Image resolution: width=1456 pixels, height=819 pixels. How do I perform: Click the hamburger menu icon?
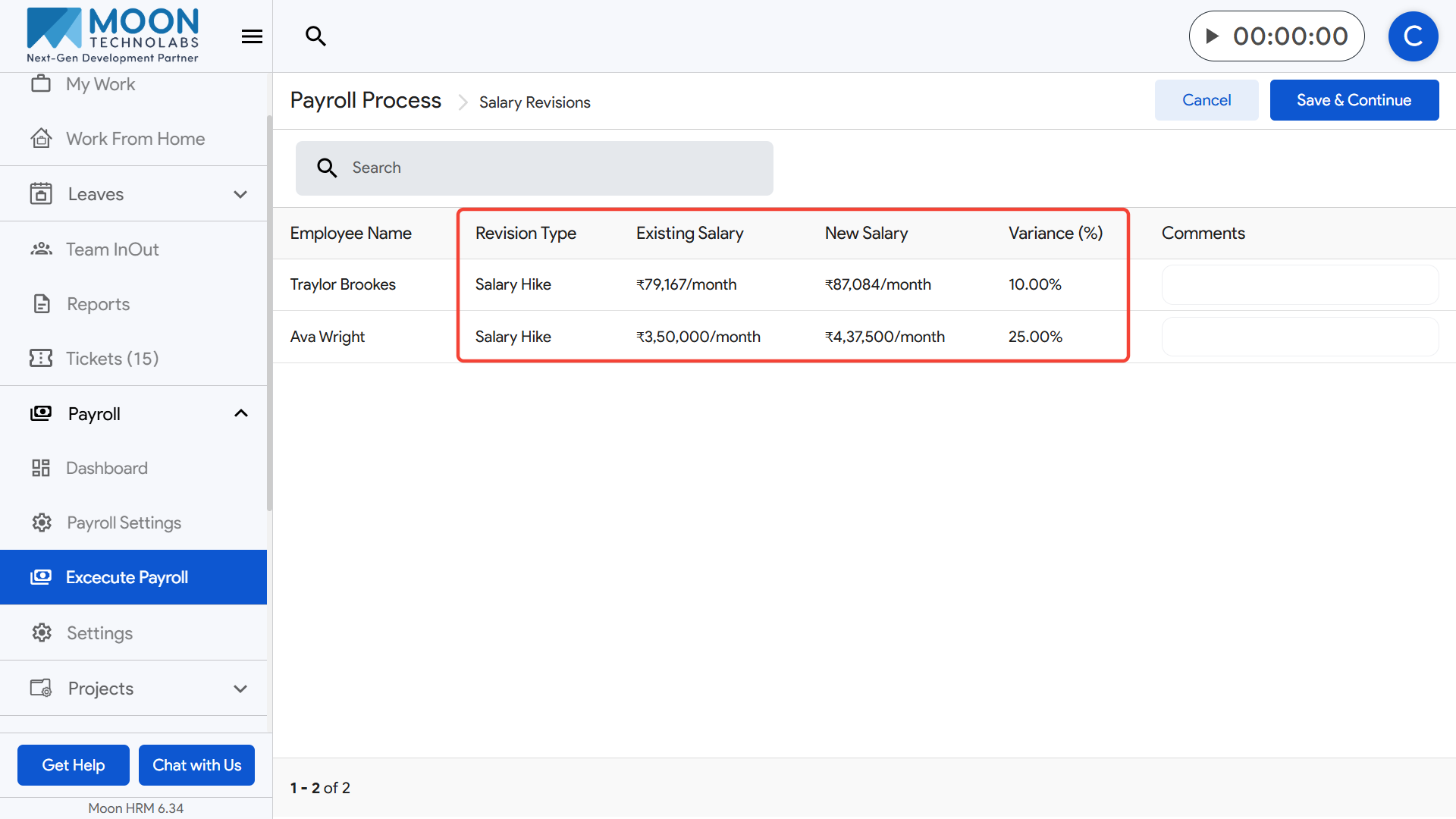(252, 36)
